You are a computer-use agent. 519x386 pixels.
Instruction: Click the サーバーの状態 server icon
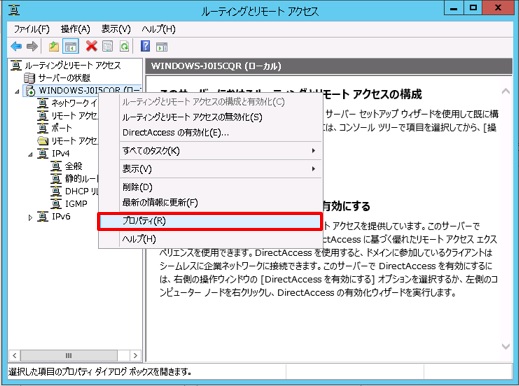(x=29, y=78)
